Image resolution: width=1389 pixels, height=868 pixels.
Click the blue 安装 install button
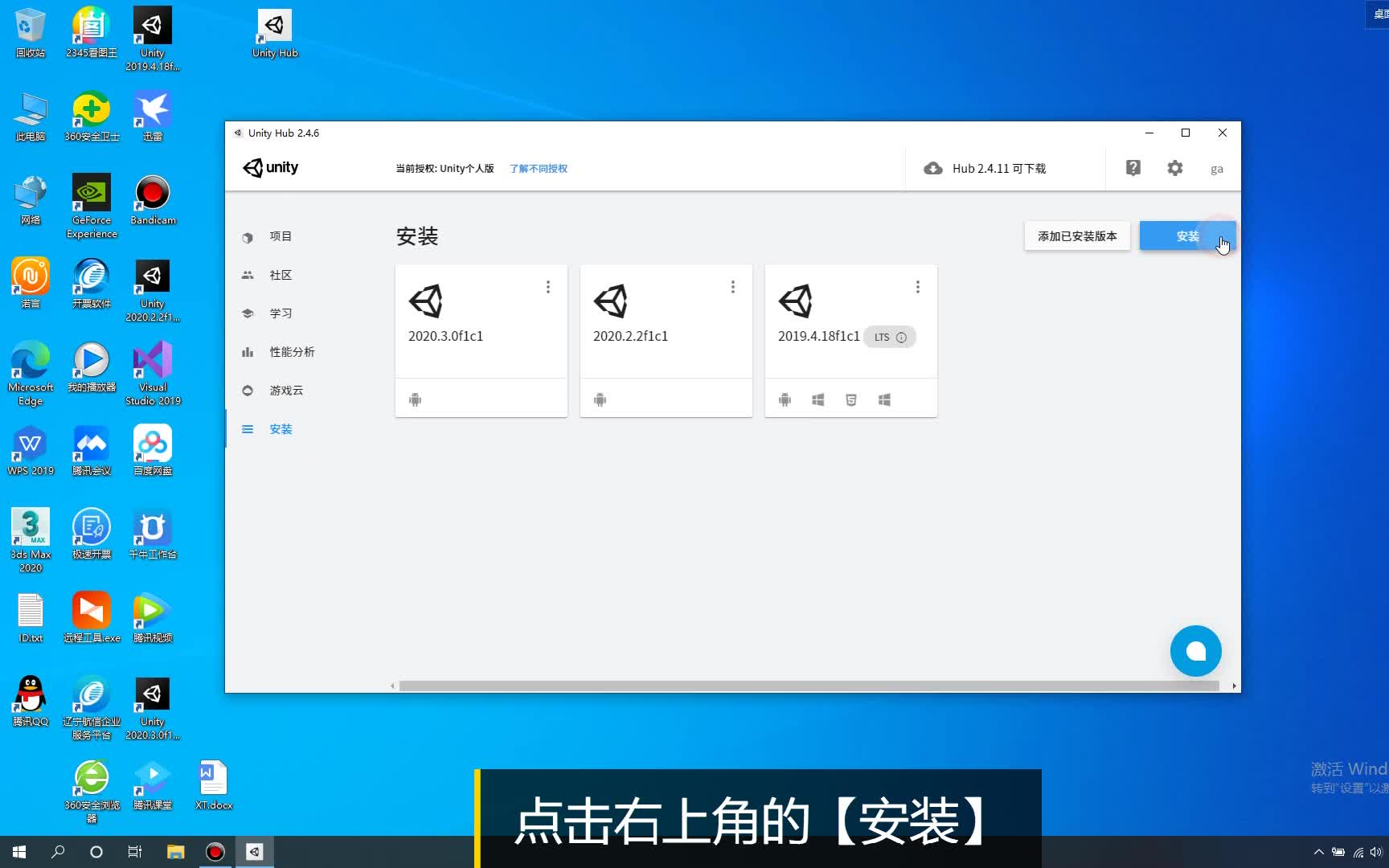[1188, 235]
